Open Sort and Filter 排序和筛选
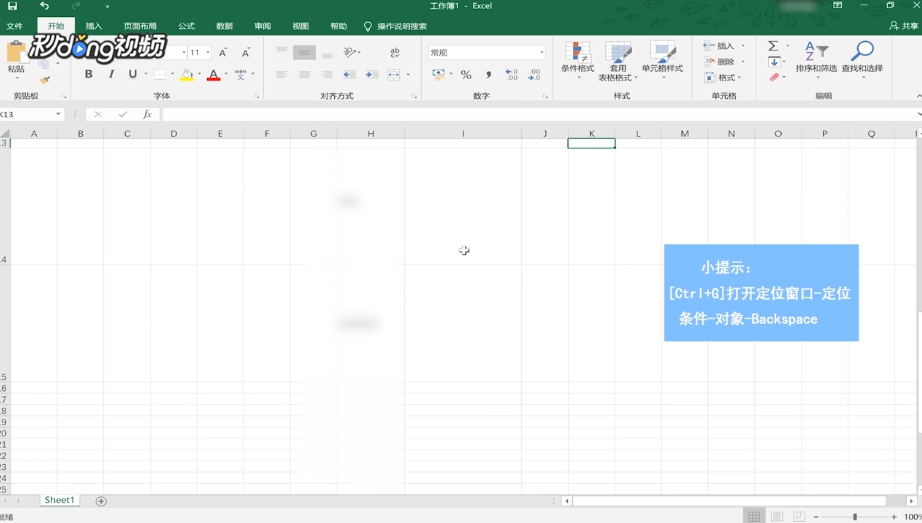Viewport: 922px width, 523px height. tap(816, 58)
